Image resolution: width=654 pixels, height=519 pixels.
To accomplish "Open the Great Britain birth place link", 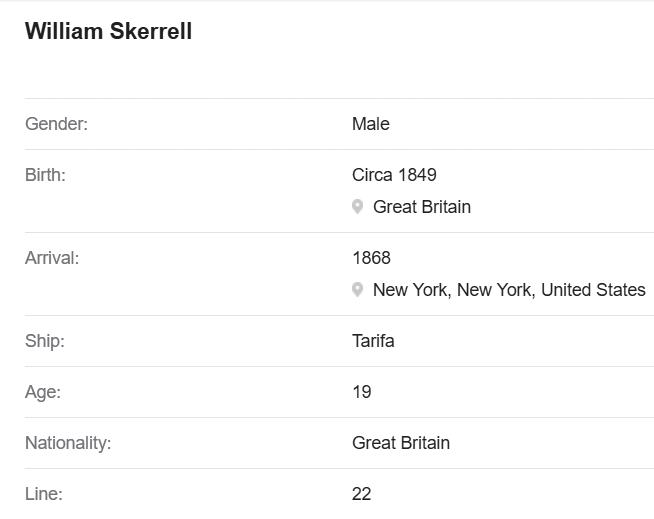I will coord(422,207).
